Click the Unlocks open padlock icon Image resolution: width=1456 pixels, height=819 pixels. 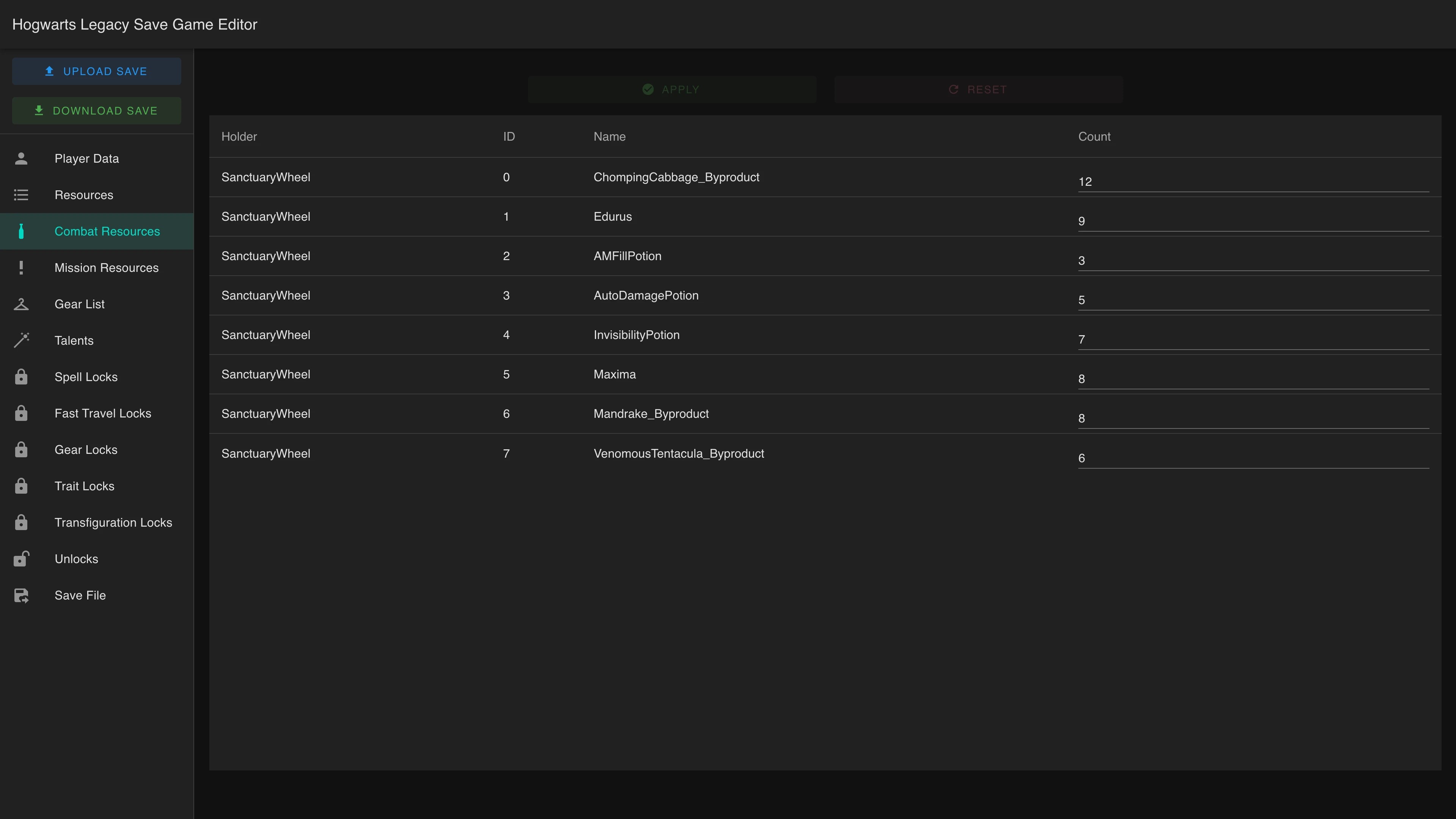(21, 559)
